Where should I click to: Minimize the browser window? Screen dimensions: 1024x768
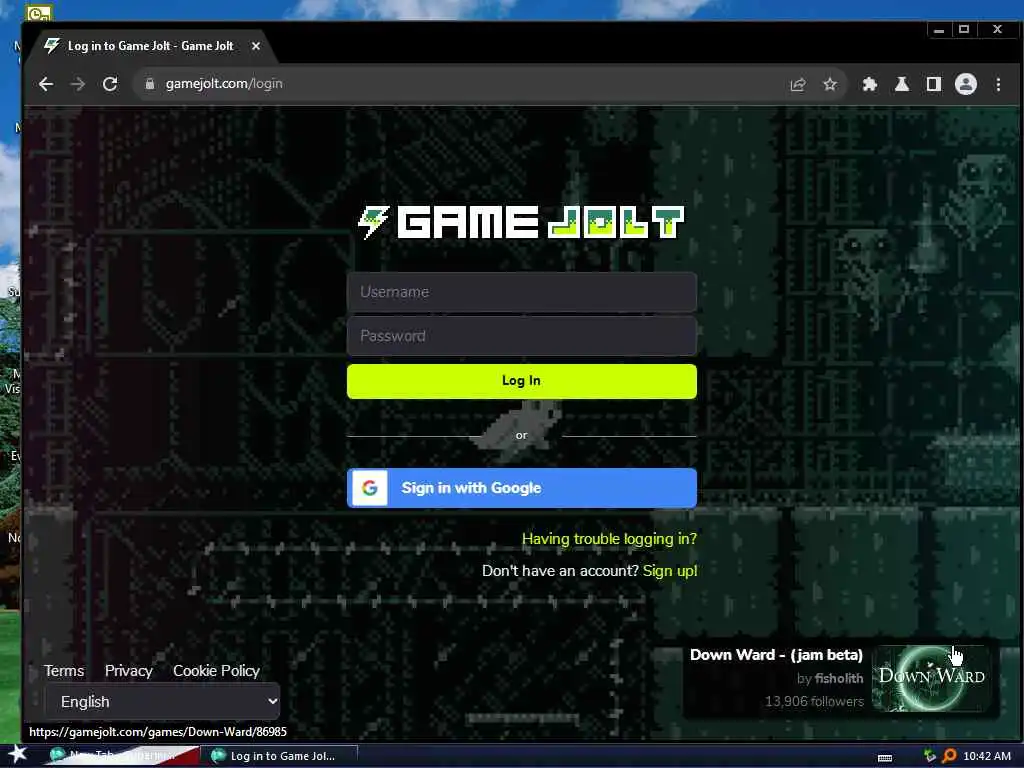[938, 30]
